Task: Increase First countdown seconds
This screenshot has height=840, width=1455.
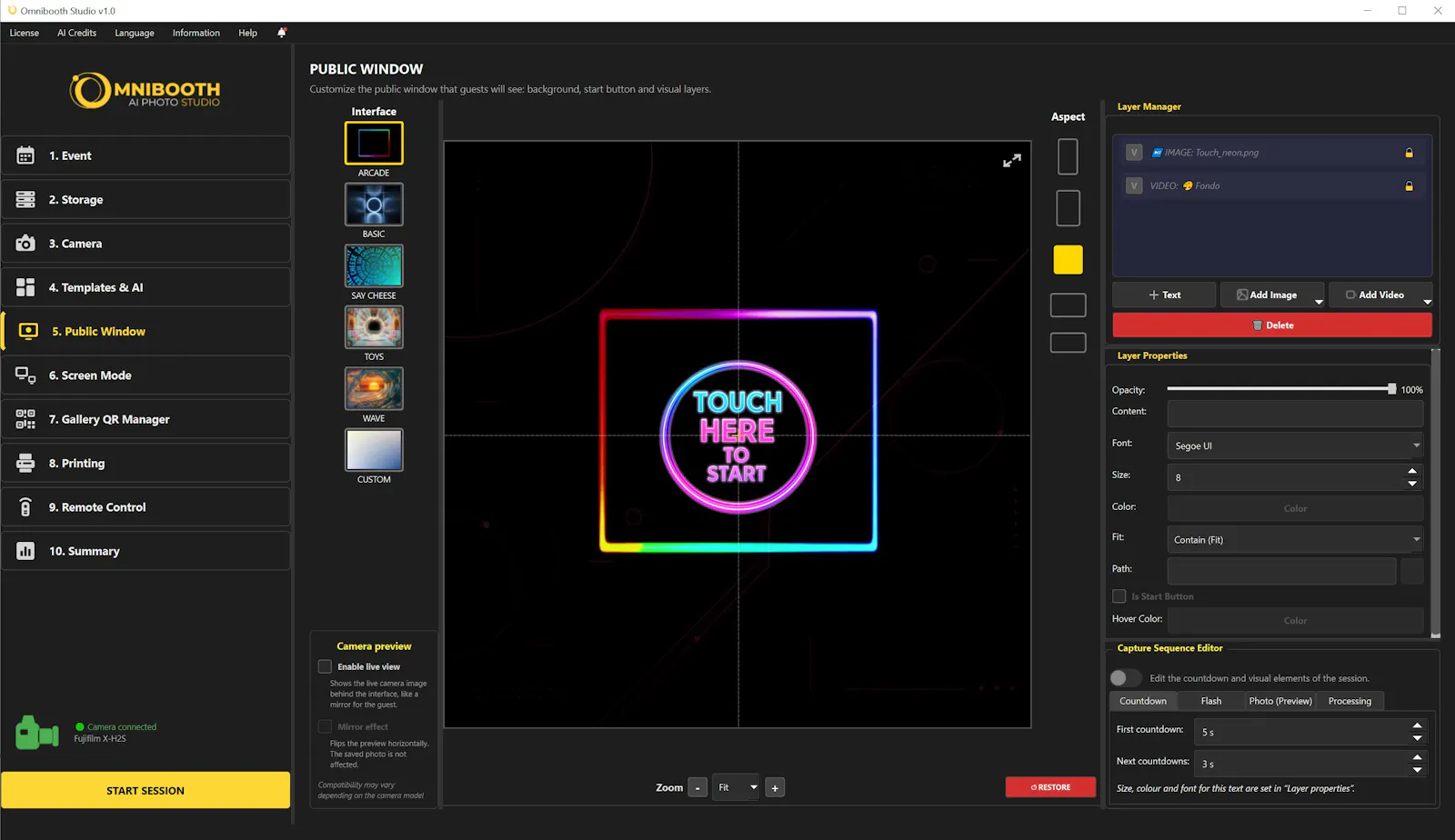Action: point(1417,725)
